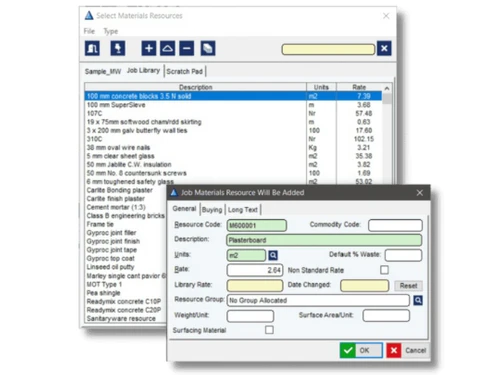
Task: Click the magnifier beside Resource Group field
Action: pyautogui.click(x=418, y=300)
